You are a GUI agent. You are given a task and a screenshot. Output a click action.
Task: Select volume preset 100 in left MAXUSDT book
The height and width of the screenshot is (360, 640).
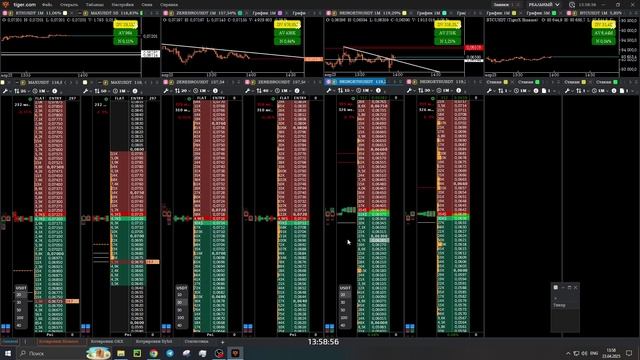20,318
